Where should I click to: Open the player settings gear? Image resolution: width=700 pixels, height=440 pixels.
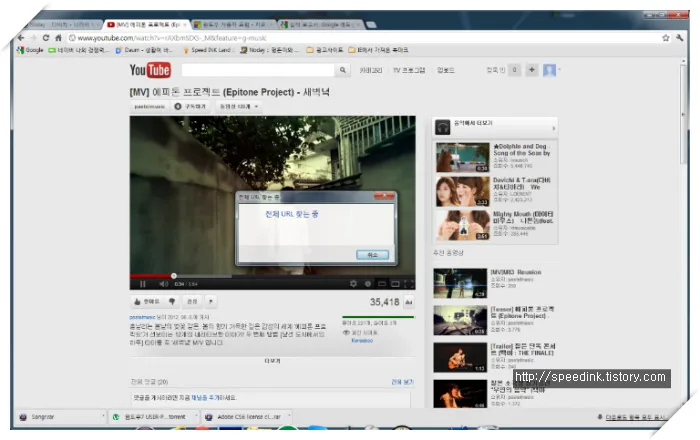coord(353,284)
